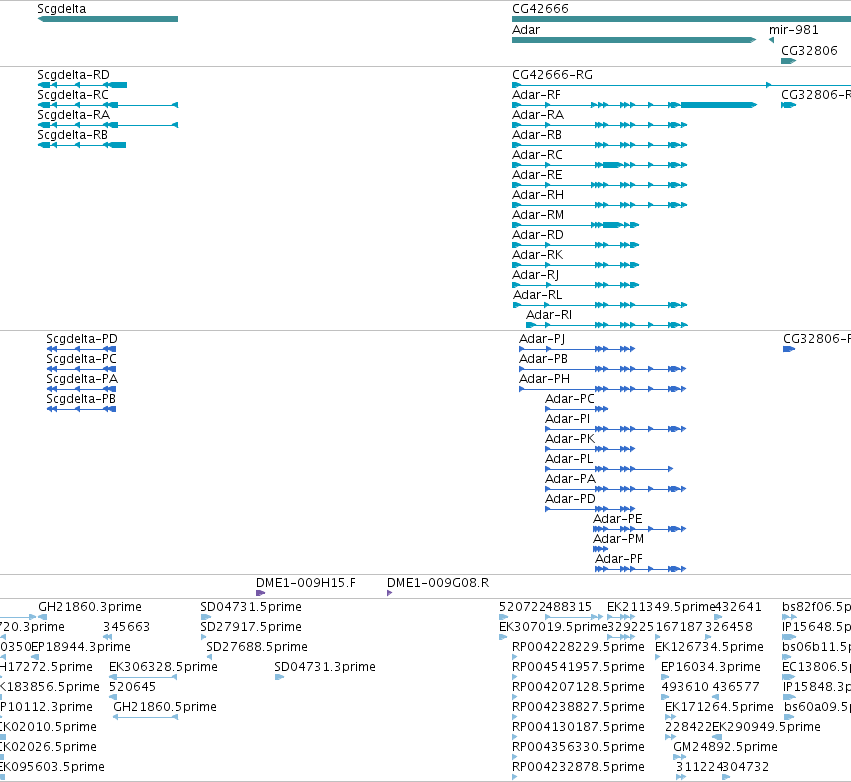This screenshot has height=782, width=851.
Task: Select the Scgdelta-RD transcript label
Action: click(73, 75)
